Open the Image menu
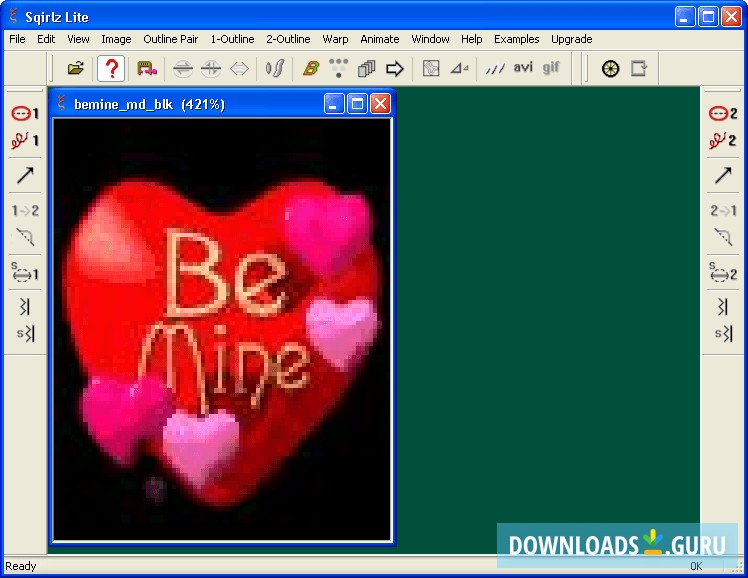748x578 pixels. click(x=116, y=39)
